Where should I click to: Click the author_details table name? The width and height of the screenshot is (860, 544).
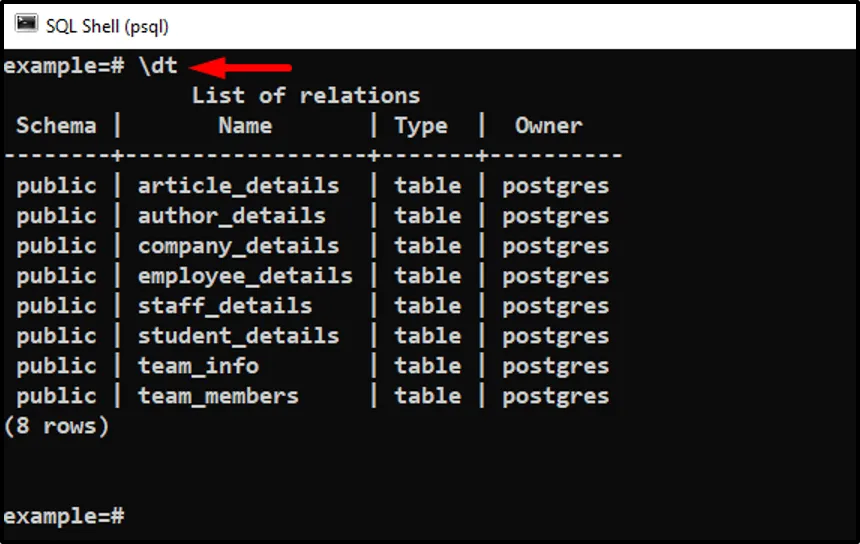click(231, 216)
